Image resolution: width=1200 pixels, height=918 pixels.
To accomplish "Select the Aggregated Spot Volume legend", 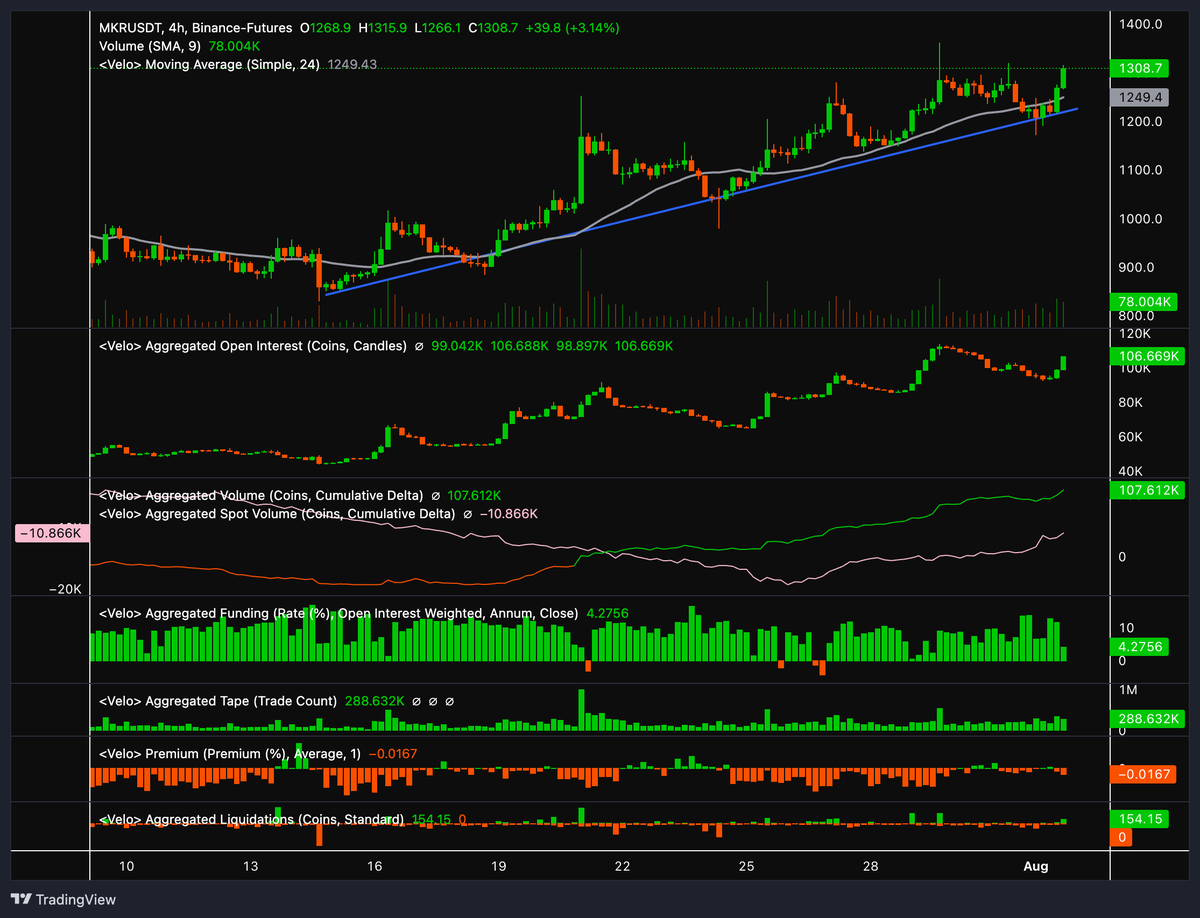I will [x=279, y=513].
